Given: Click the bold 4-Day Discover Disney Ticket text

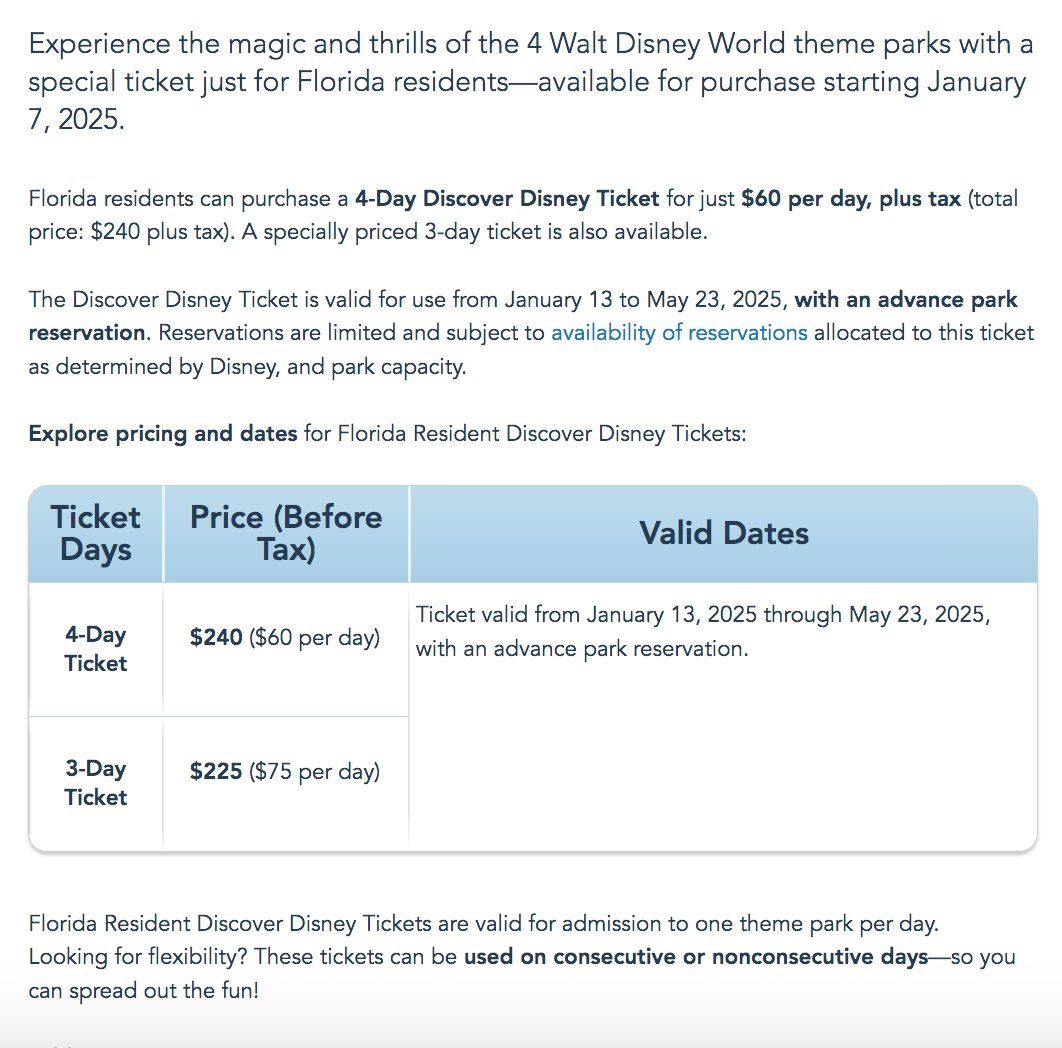Looking at the screenshot, I should coord(507,198).
